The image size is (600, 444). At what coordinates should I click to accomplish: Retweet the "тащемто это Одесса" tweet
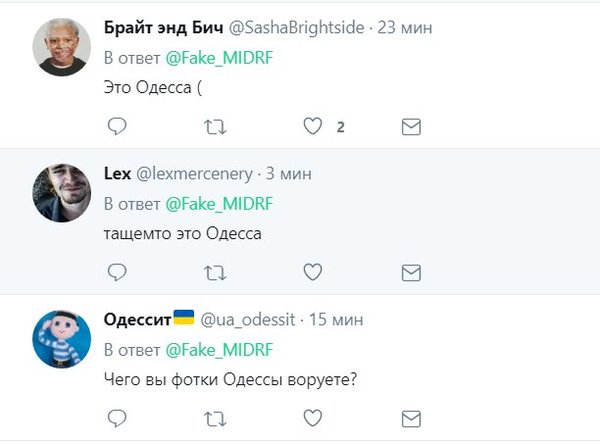point(214,272)
